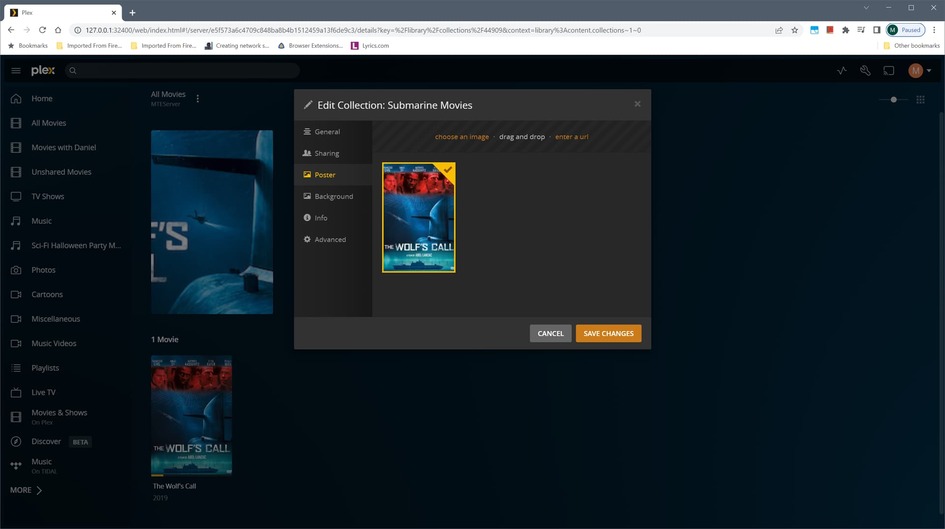Image resolution: width=945 pixels, height=529 pixels.
Task: Click the CANCEL button
Action: point(550,333)
